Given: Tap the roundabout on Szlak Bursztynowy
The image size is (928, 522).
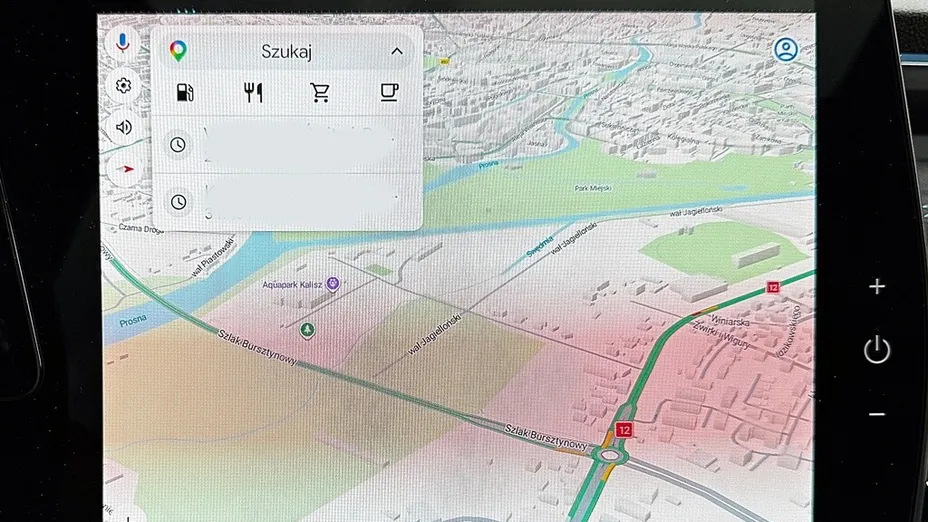Looking at the screenshot, I should click(609, 455).
